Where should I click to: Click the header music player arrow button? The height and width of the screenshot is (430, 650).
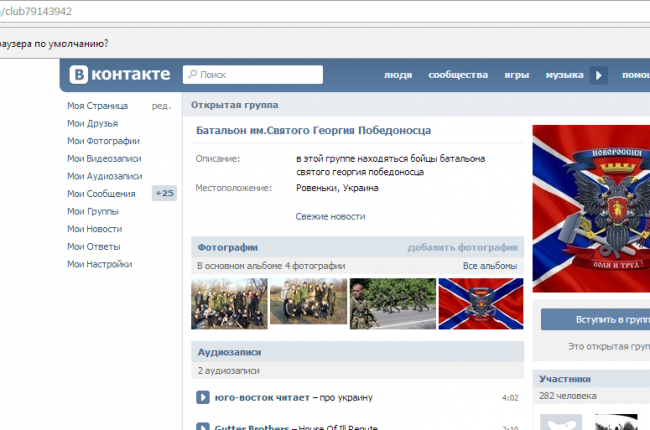pyautogui.click(x=599, y=75)
